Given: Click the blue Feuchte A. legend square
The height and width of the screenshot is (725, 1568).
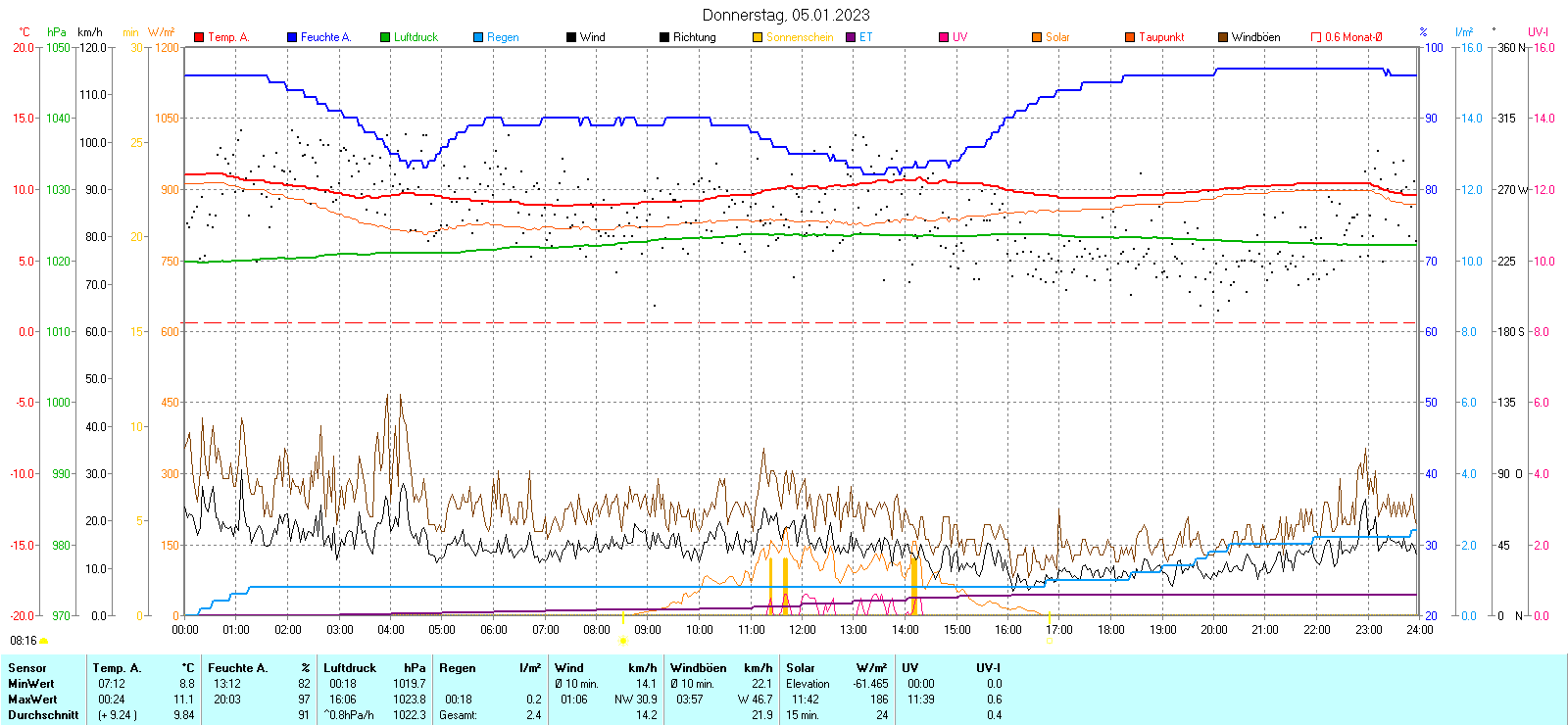Looking at the screenshot, I should coord(292,37).
